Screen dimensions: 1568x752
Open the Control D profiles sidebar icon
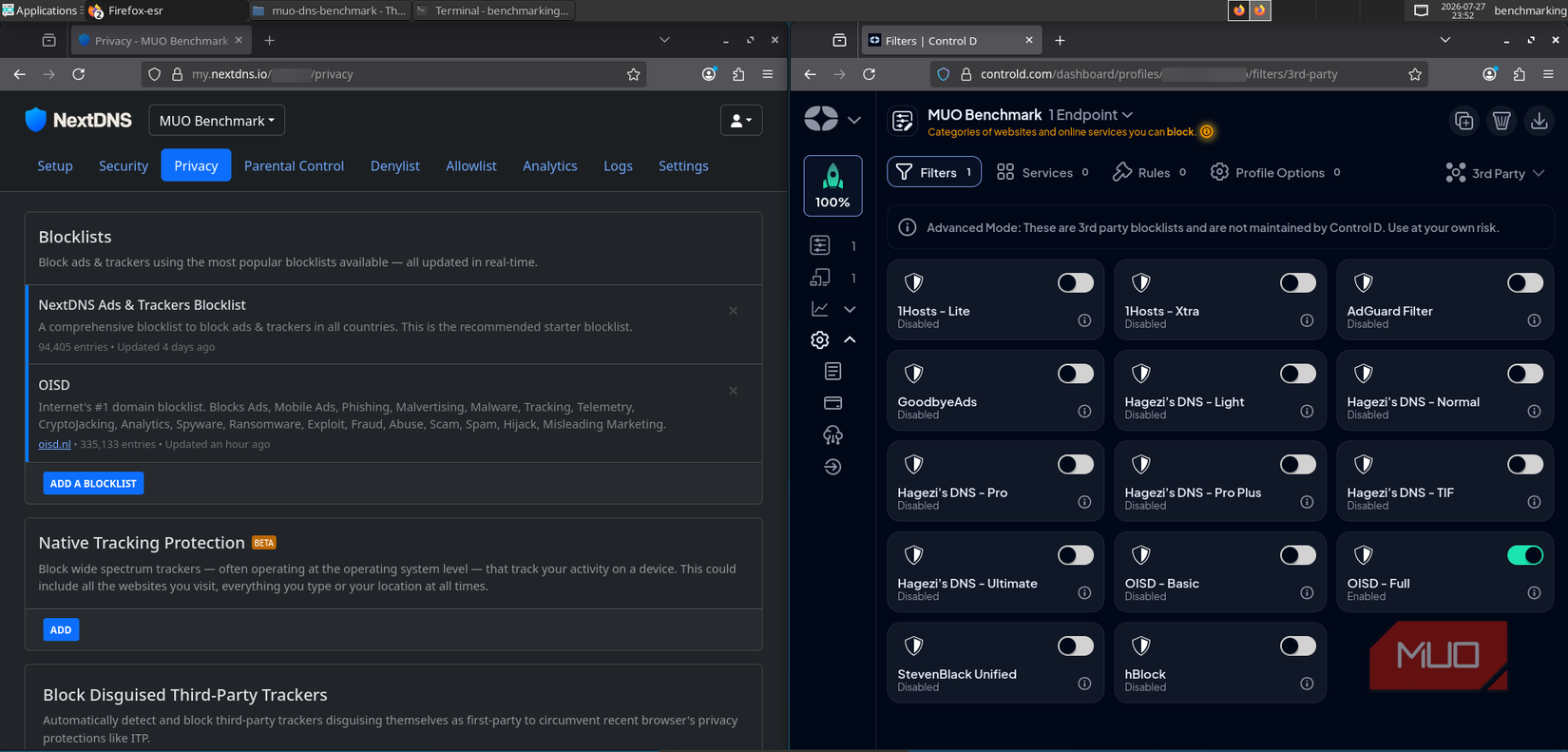[x=820, y=245]
